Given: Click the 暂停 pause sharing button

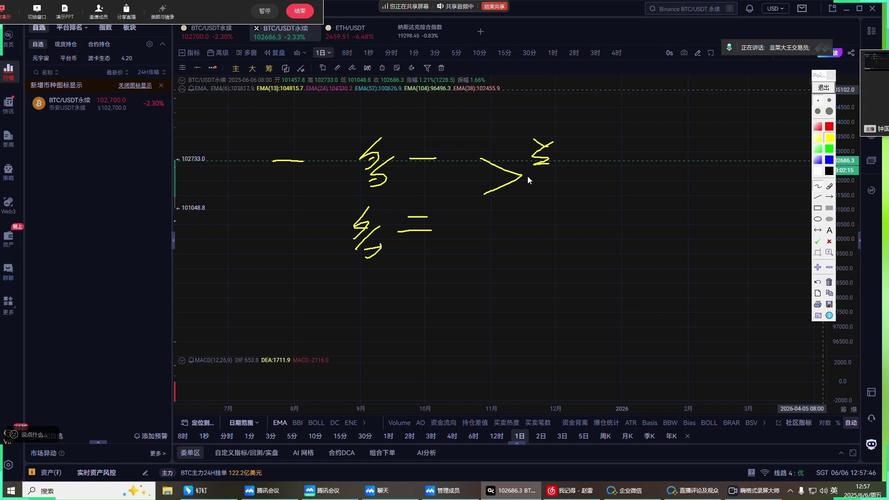Looking at the screenshot, I should click(x=264, y=10).
